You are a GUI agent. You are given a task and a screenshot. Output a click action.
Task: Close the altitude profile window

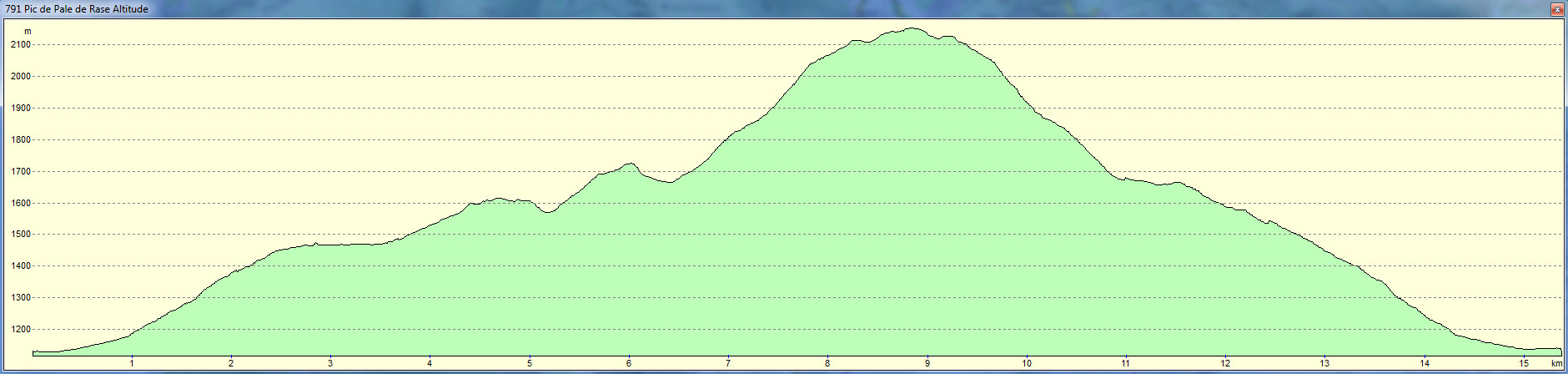1556,9
